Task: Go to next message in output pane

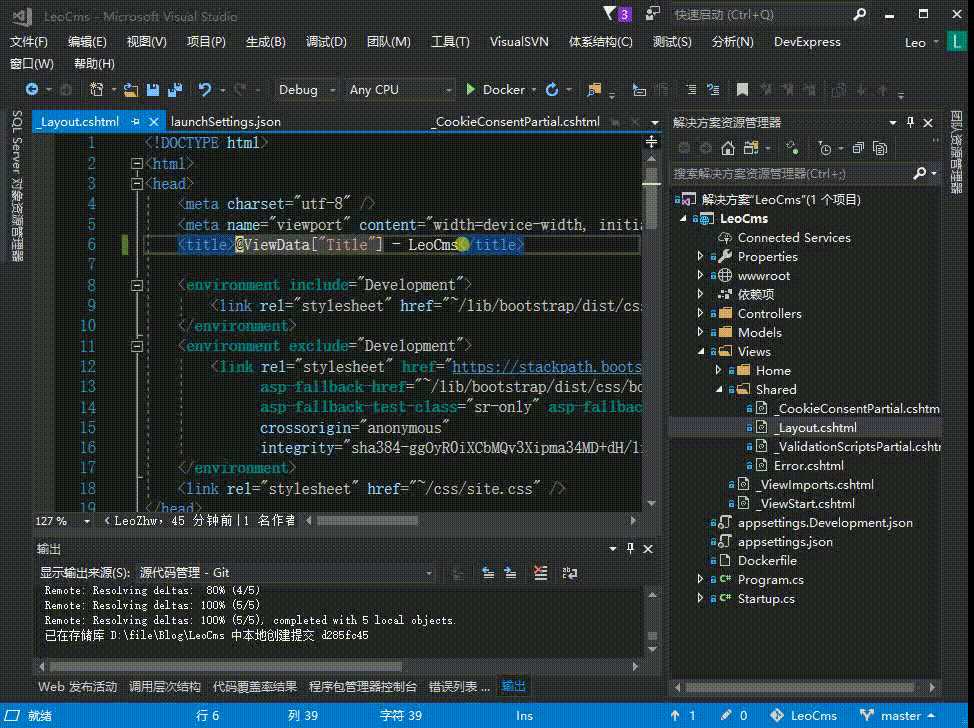Action: click(510, 573)
